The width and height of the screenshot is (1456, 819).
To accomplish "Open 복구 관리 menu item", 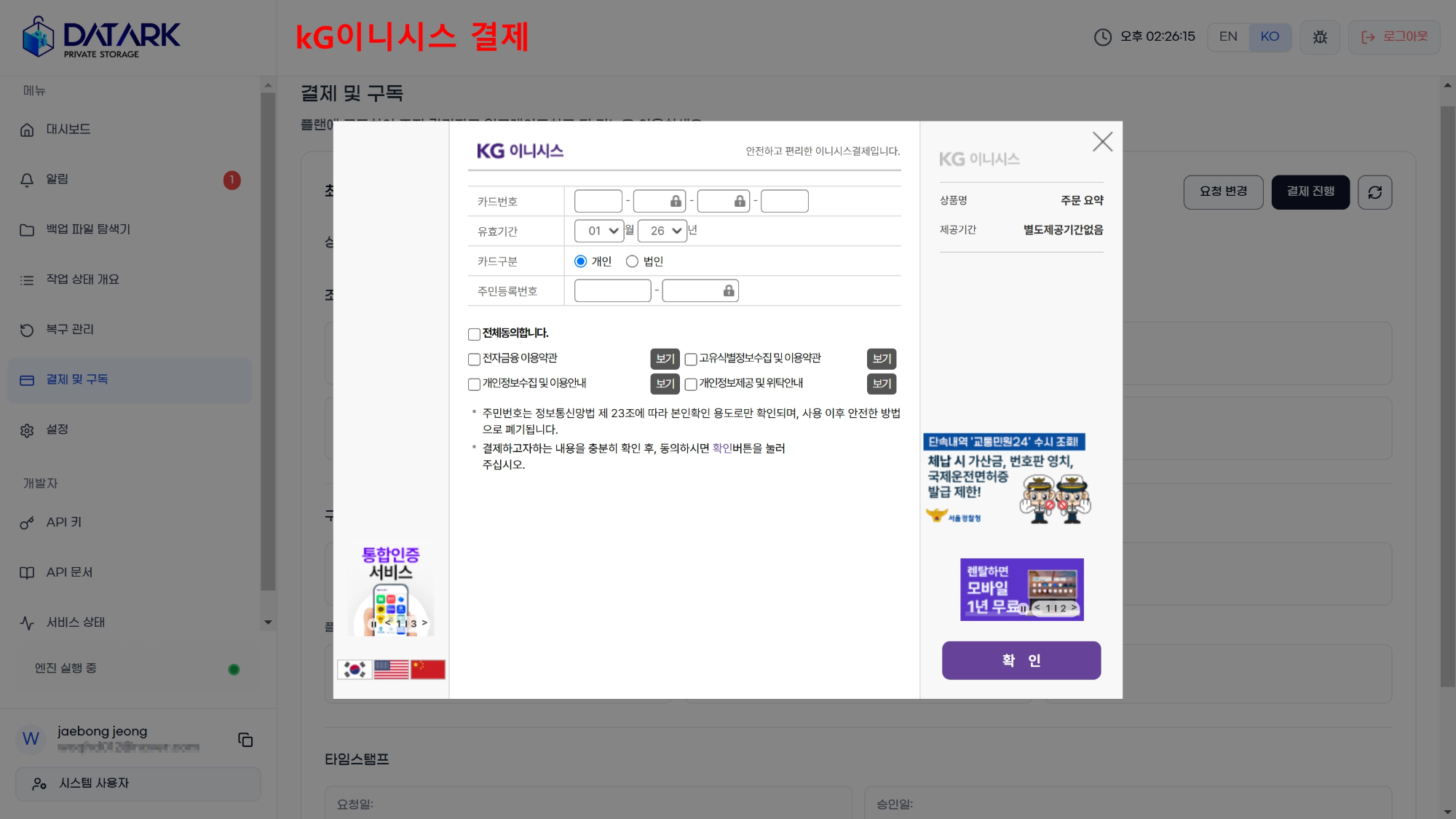I will click(130, 331).
